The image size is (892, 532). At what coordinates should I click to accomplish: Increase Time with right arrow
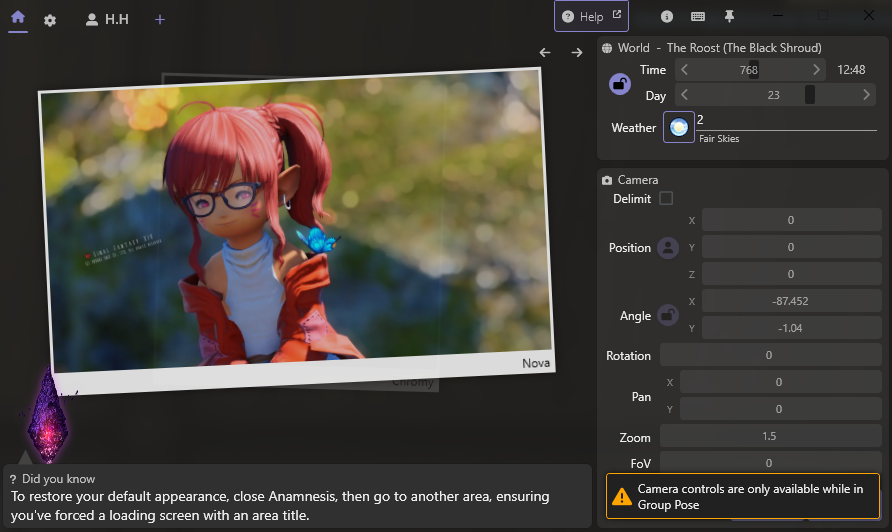click(x=816, y=69)
